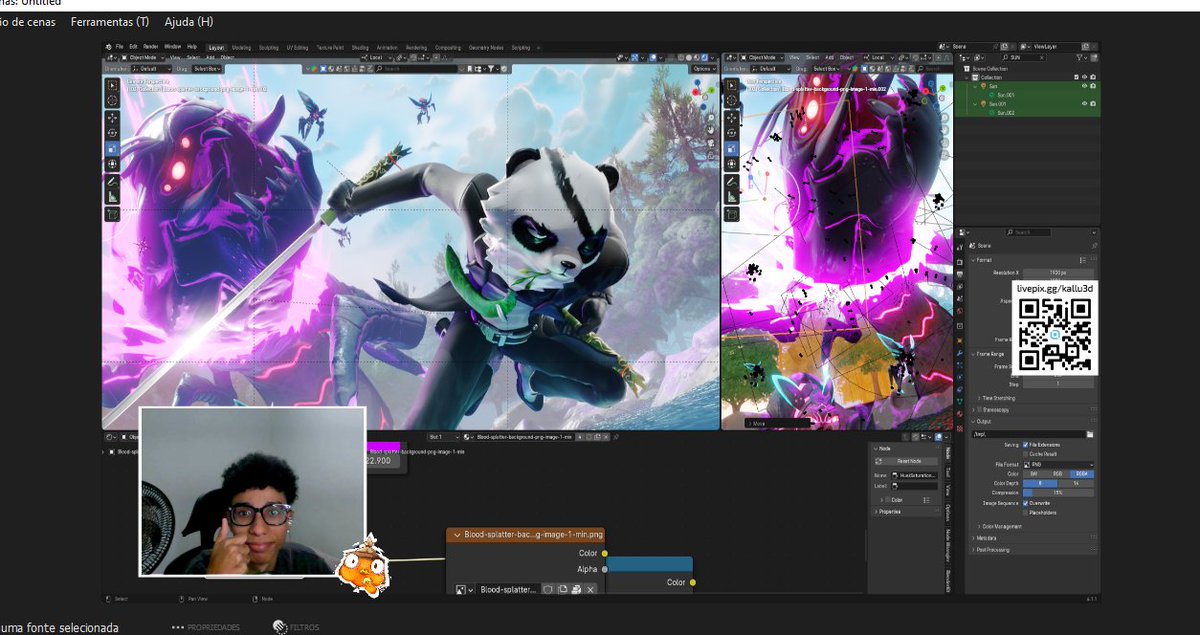Select the RGB color mode button

tap(1057, 474)
